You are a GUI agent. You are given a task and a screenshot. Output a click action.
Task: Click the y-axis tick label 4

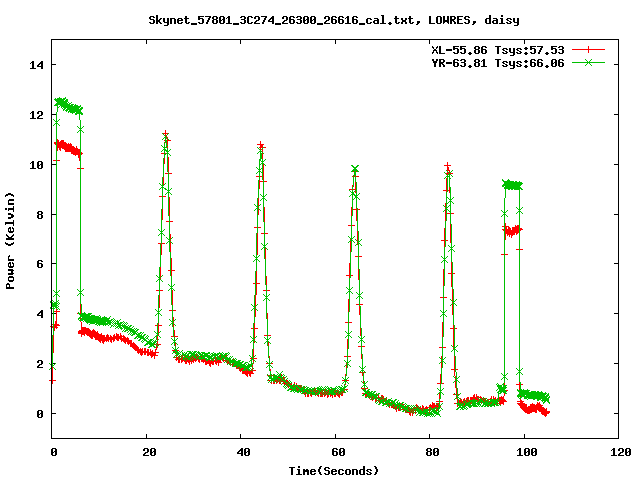pyautogui.click(x=40, y=314)
